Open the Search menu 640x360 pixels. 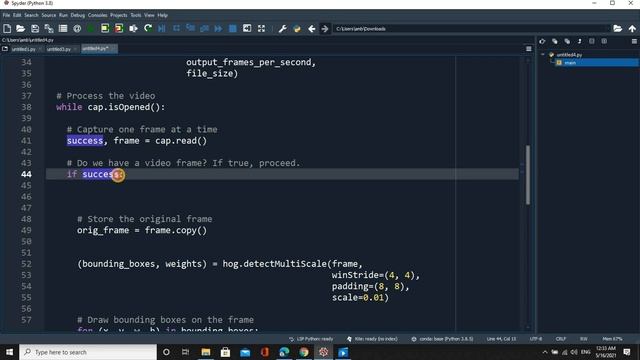click(x=31, y=15)
